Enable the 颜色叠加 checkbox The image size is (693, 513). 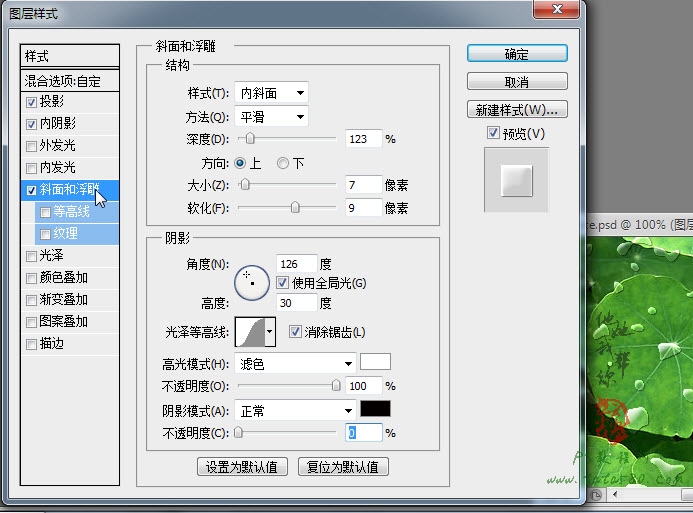coord(31,278)
